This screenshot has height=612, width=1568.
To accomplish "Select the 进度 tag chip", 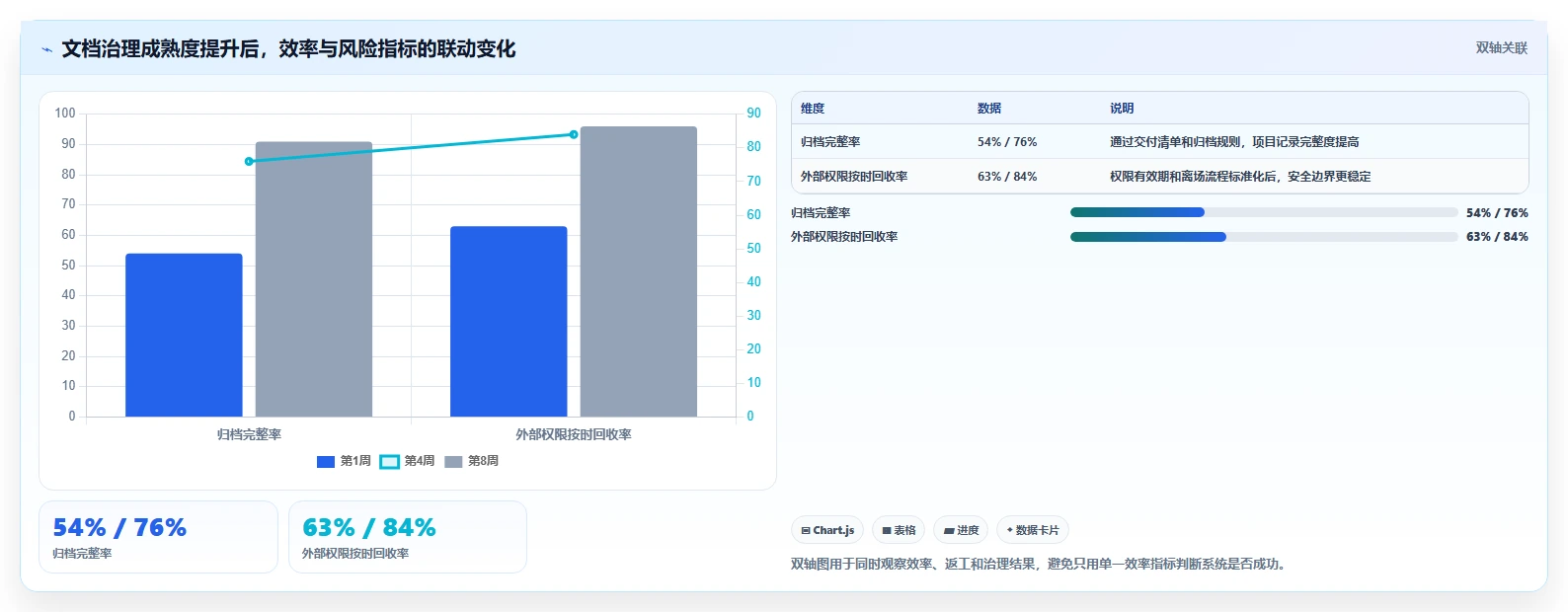I will point(961,530).
